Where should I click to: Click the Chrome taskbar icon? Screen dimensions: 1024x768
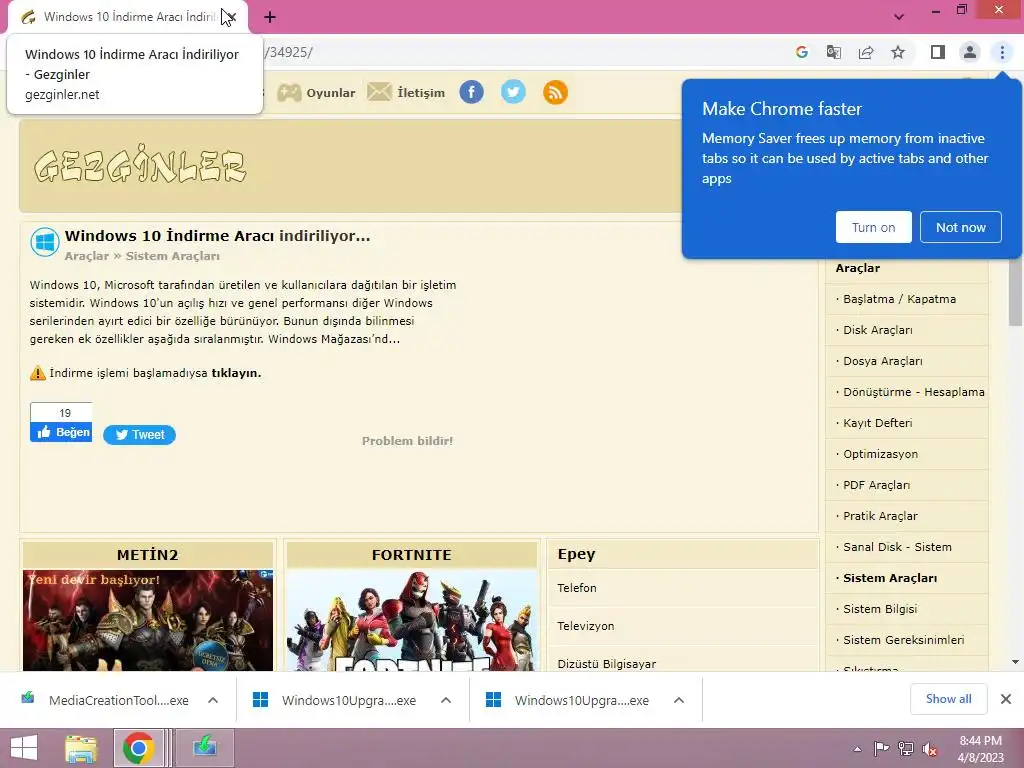pyautogui.click(x=138, y=748)
